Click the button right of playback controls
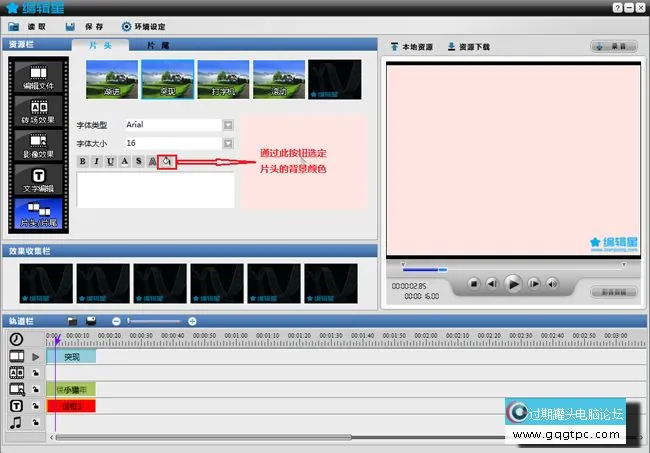 pyautogui.click(x=614, y=292)
